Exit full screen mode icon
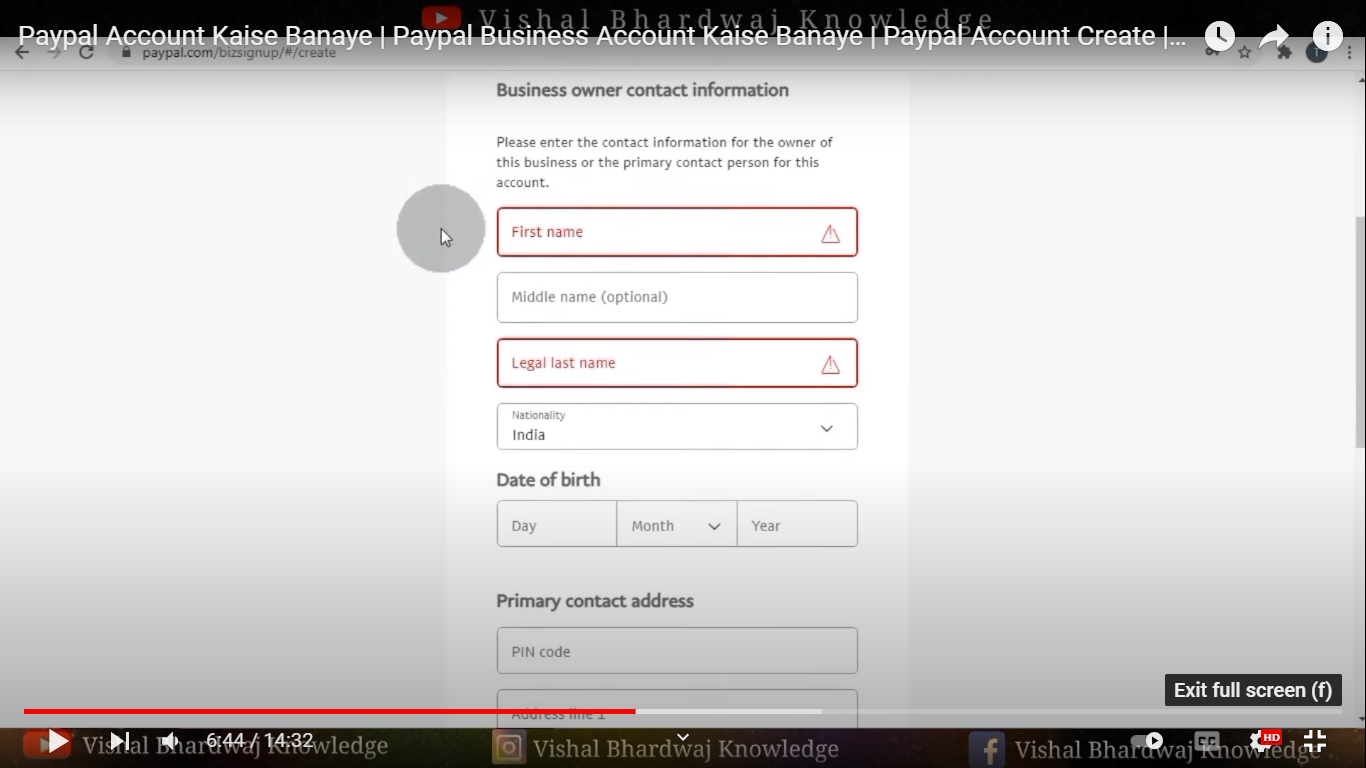Viewport: 1366px width, 768px height. 1315,741
